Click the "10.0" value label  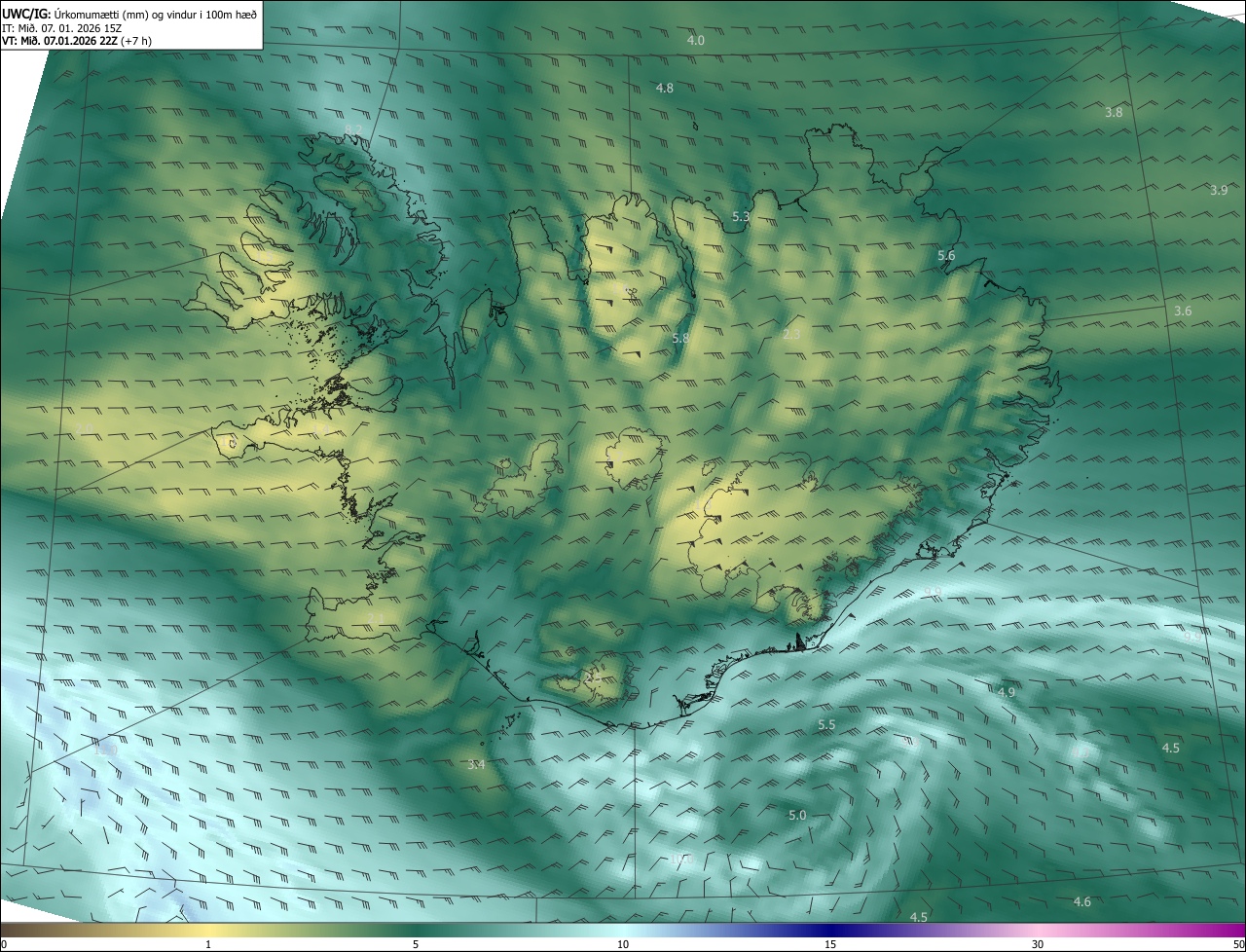click(x=680, y=859)
